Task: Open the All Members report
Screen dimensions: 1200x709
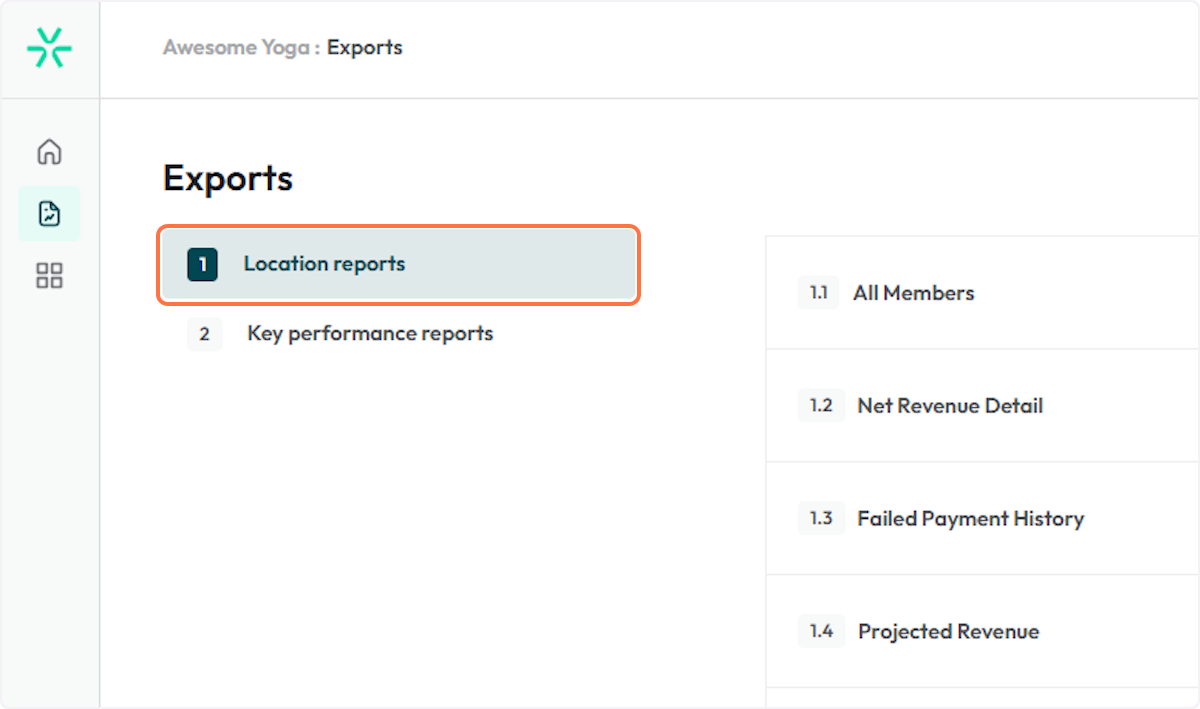Action: pyautogui.click(x=913, y=293)
